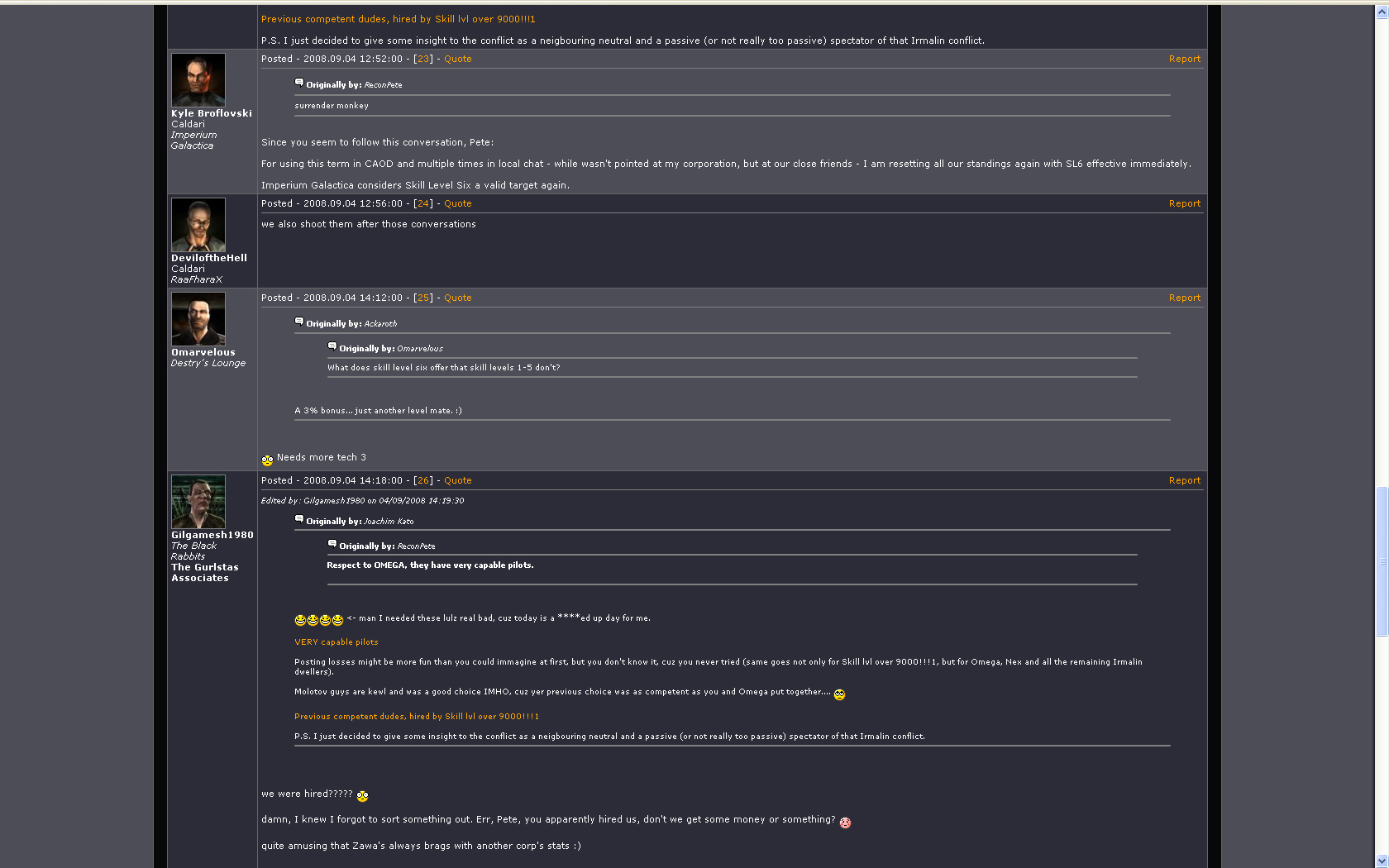Image resolution: width=1389 pixels, height=868 pixels.
Task: Quote Kyle Broflovski's post
Action: tap(457, 59)
